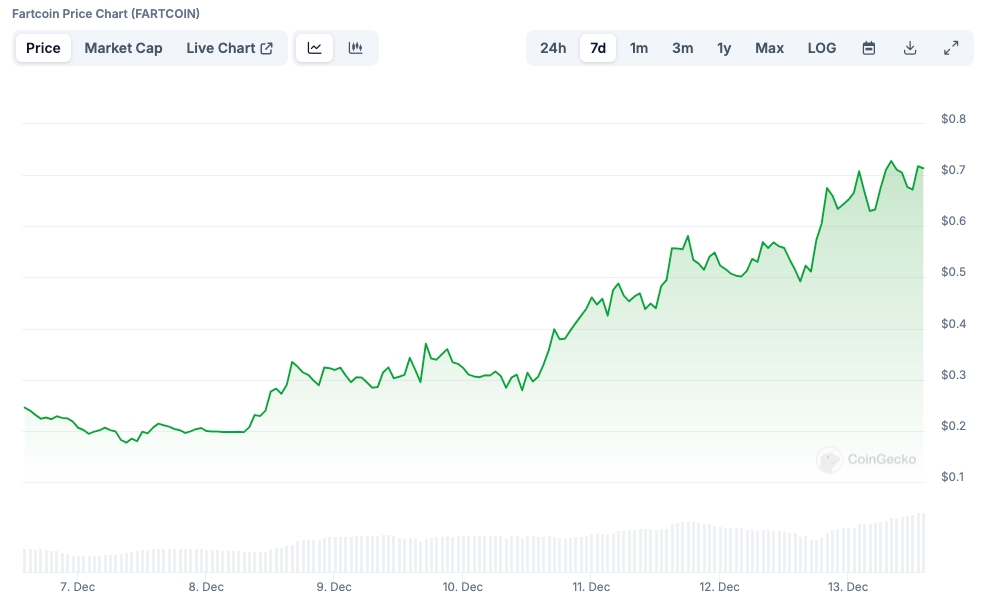Click the $0.5 axis label
The height and width of the screenshot is (600, 989).
953,272
